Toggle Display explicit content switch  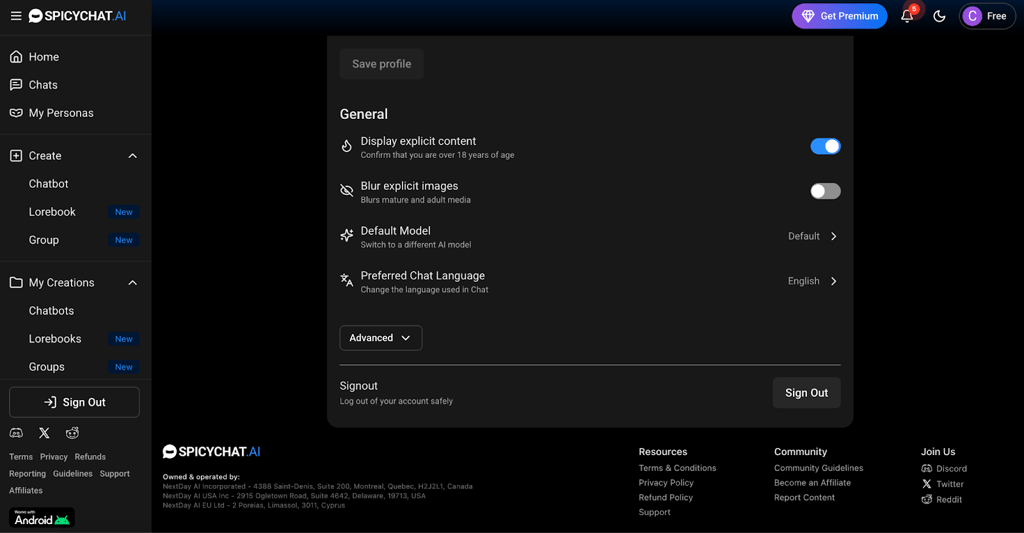tap(825, 146)
